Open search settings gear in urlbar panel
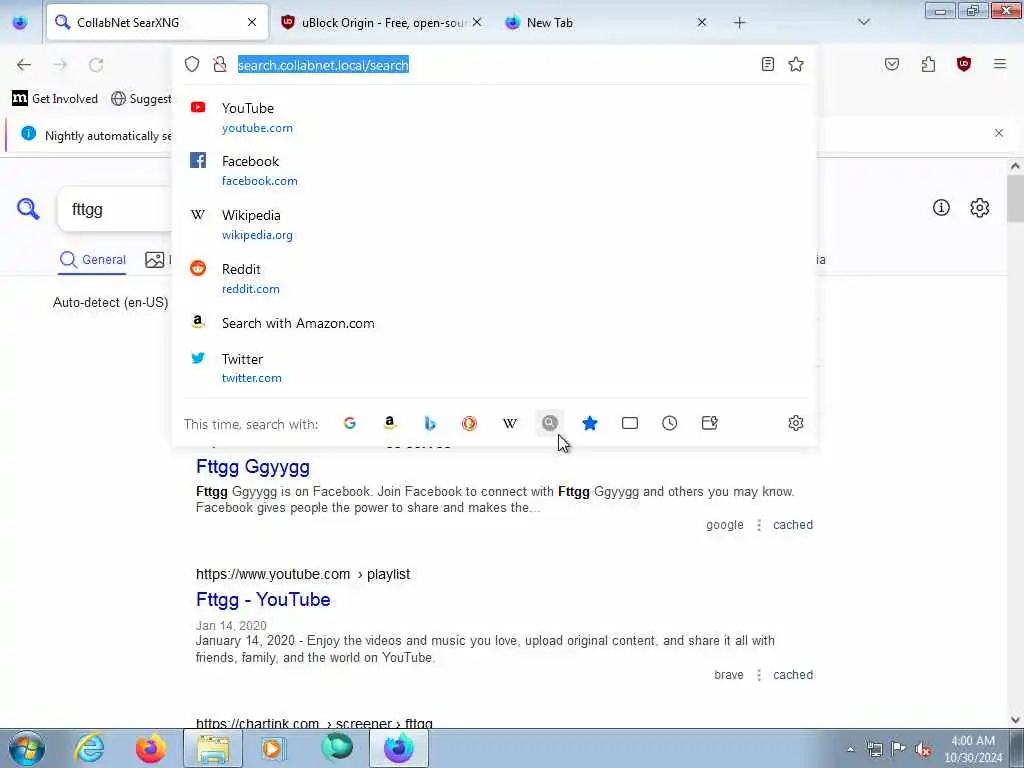 (795, 423)
